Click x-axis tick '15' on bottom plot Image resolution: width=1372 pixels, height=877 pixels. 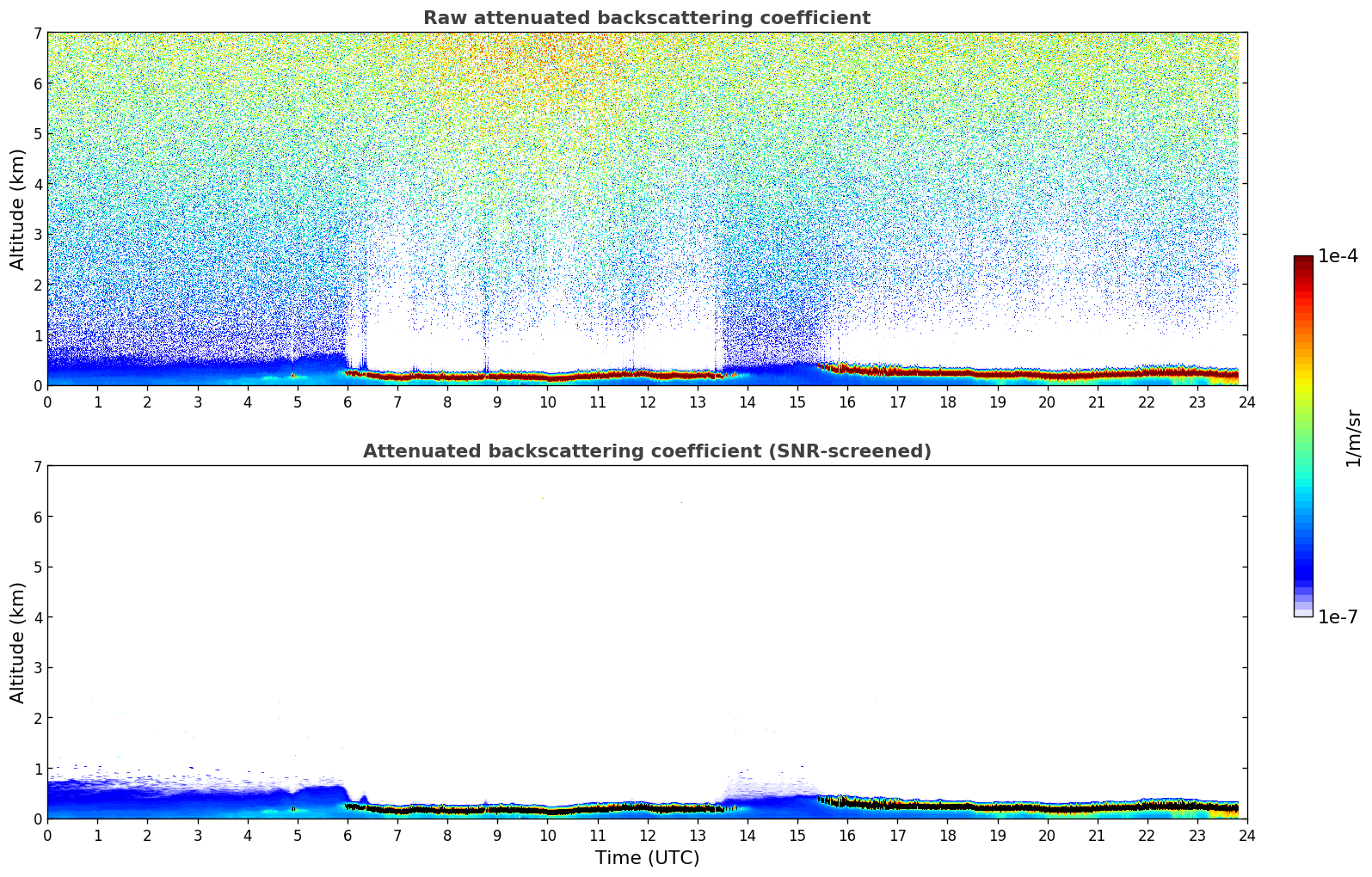click(x=797, y=835)
